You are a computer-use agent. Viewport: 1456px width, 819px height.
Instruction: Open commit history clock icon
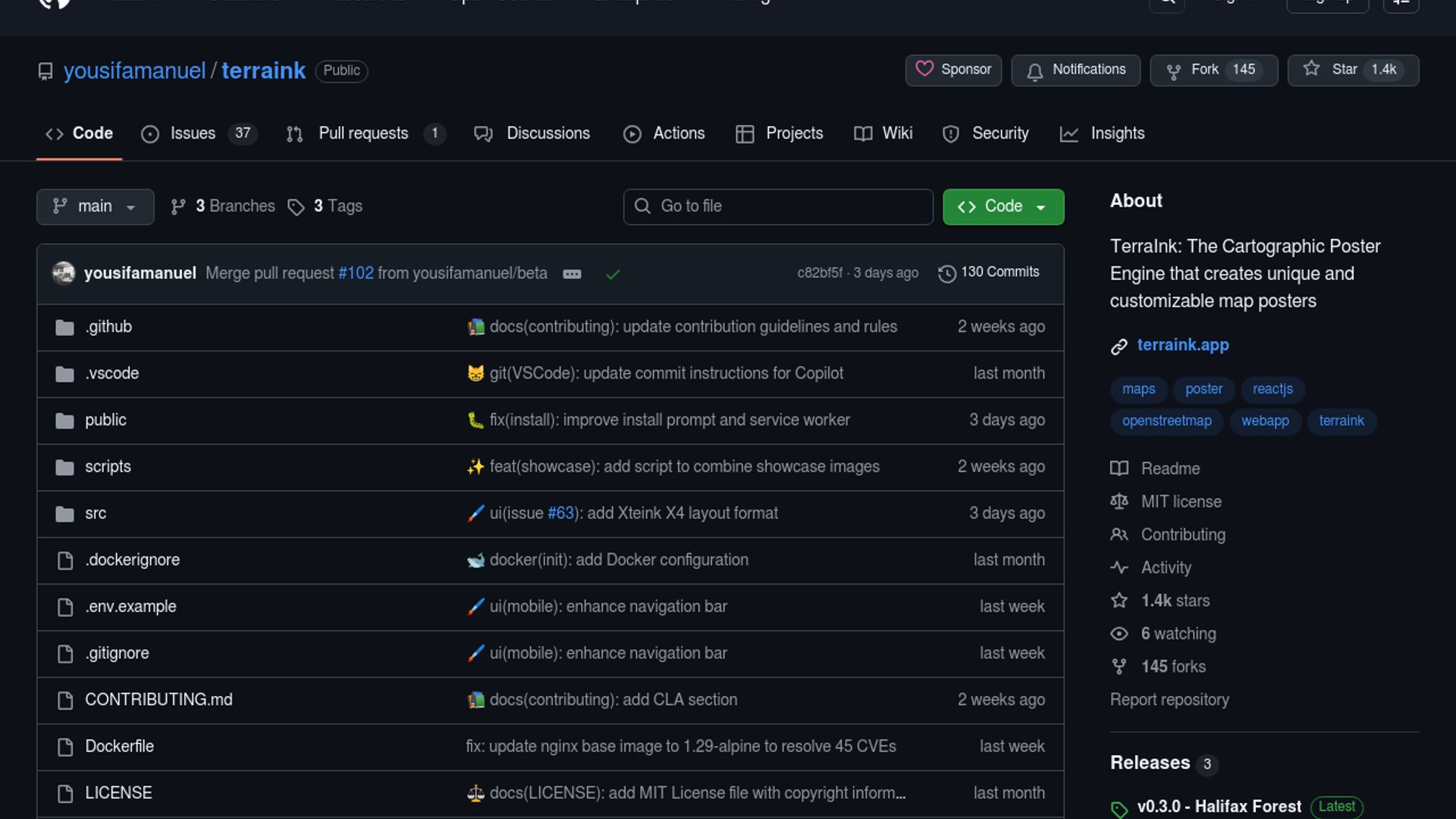946,273
